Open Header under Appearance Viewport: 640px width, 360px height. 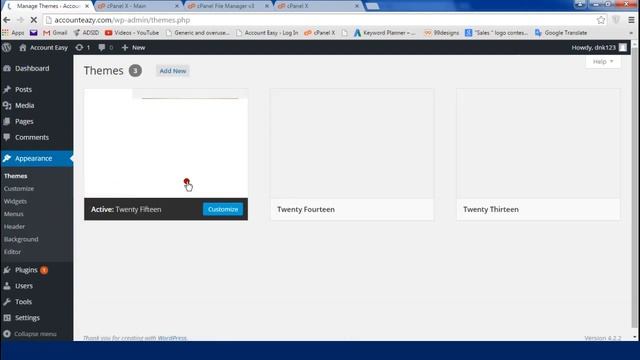point(14,227)
